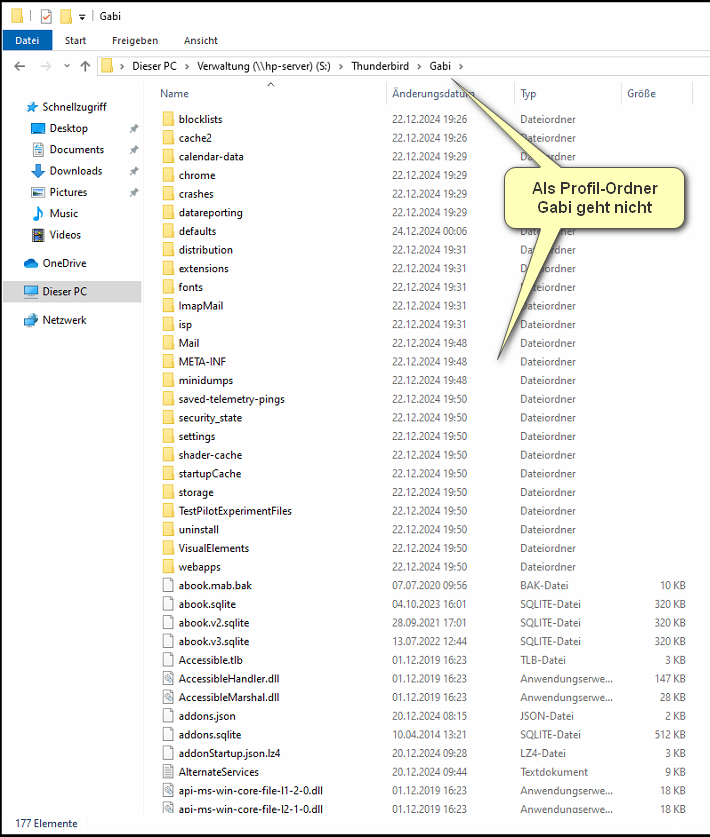Screen dimensions: 710x837
Task: Click the cache2 folder icon
Action: (168, 137)
